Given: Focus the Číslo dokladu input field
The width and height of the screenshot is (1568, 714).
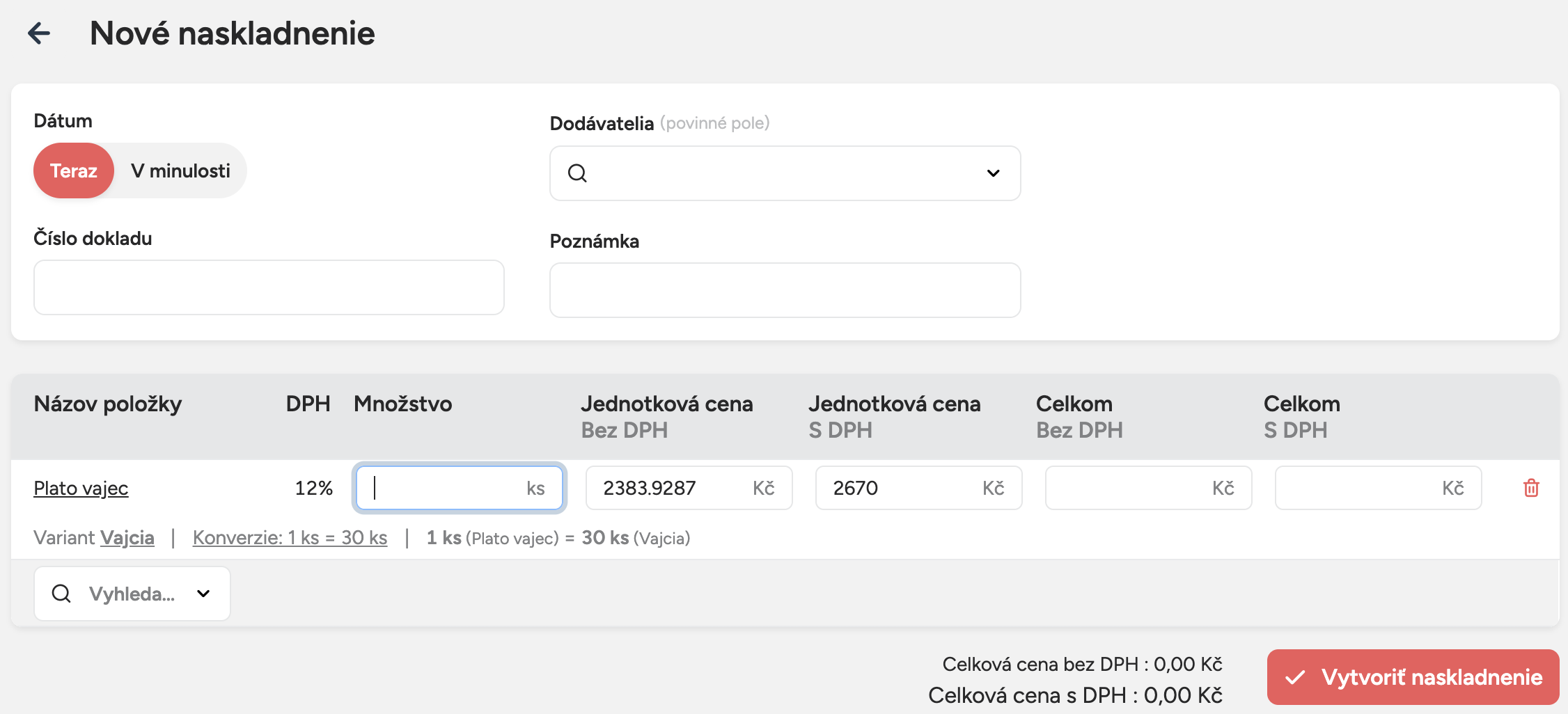Looking at the screenshot, I should tap(269, 287).
